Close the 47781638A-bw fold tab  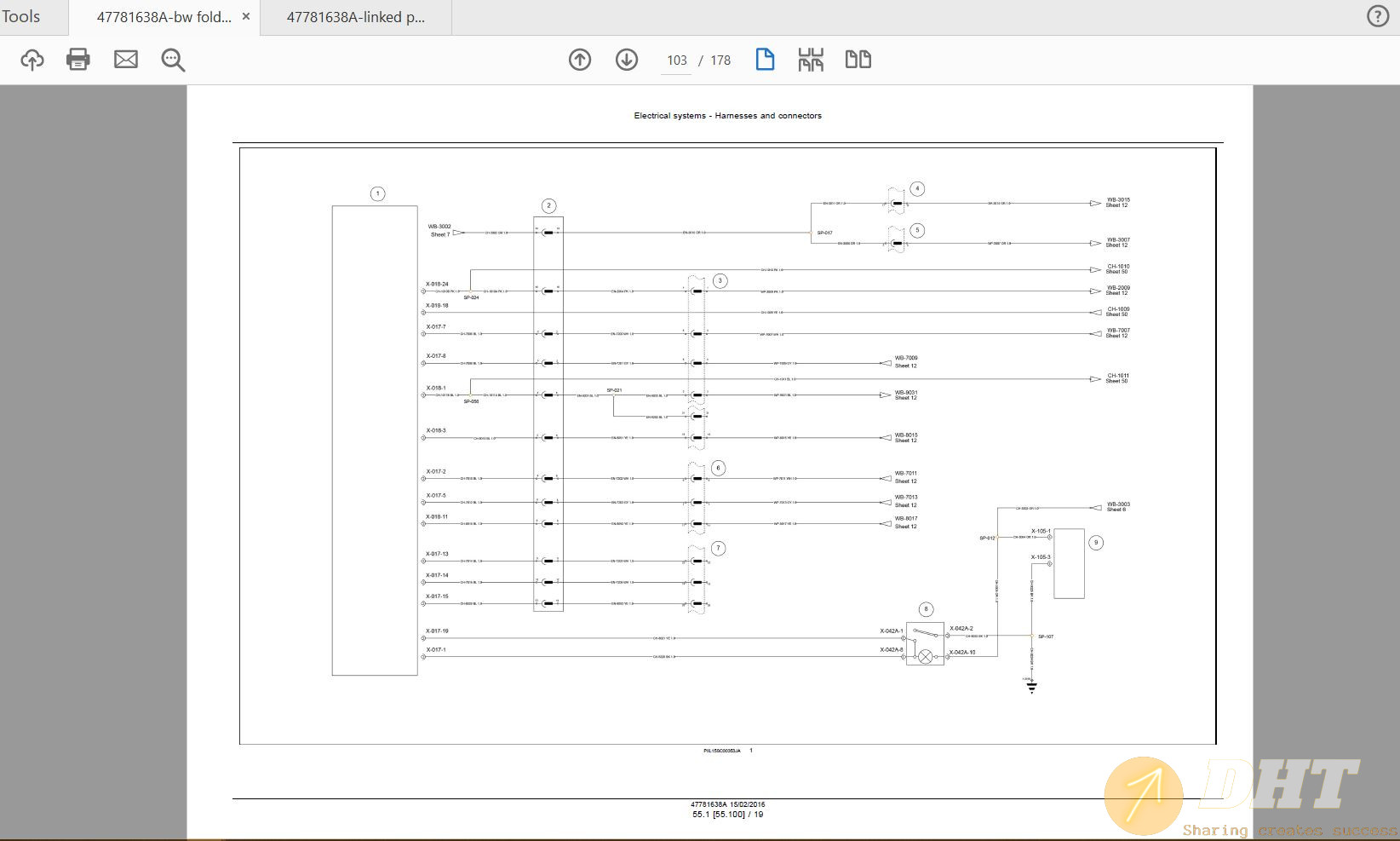click(246, 17)
